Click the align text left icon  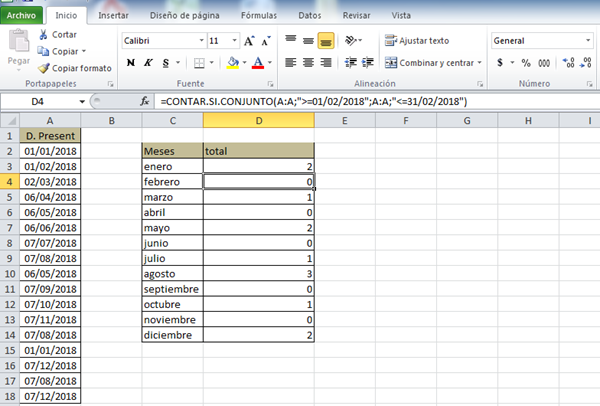click(x=288, y=62)
